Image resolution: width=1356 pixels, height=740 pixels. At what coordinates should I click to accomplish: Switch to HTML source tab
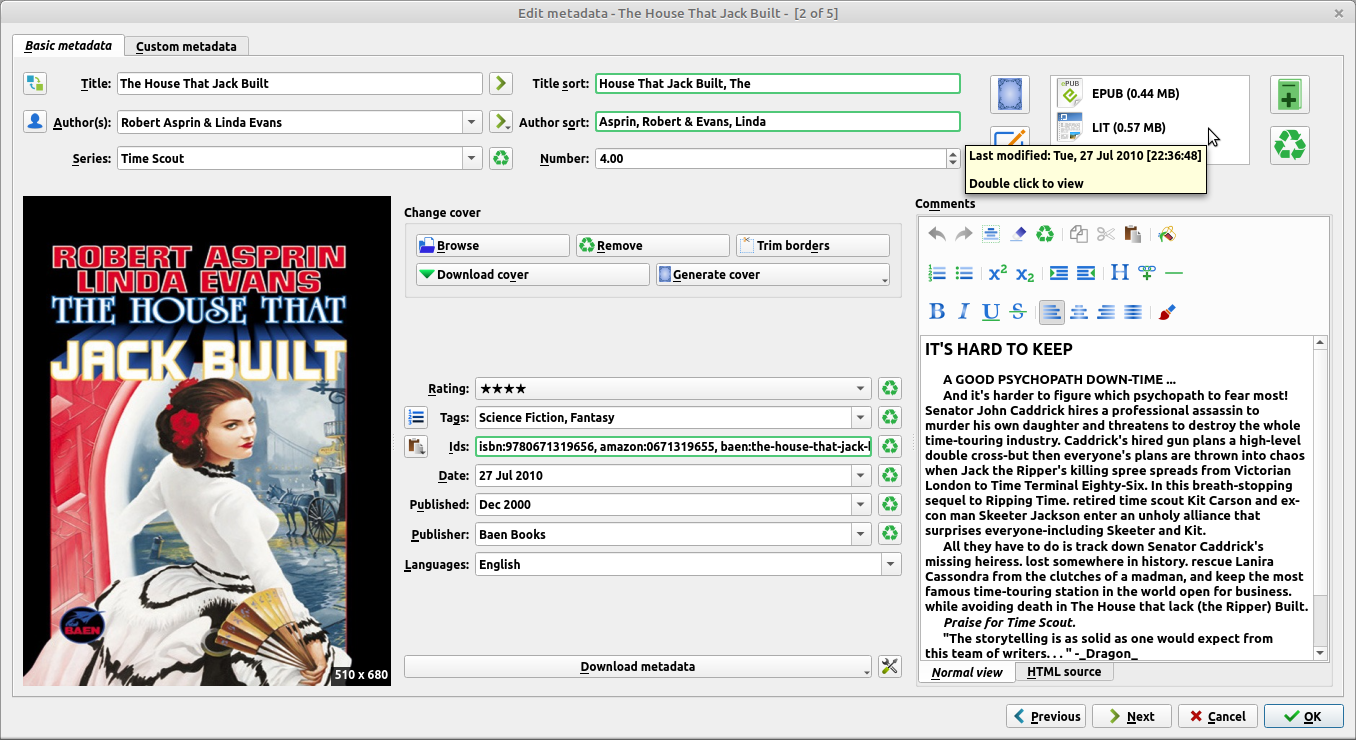point(1063,672)
